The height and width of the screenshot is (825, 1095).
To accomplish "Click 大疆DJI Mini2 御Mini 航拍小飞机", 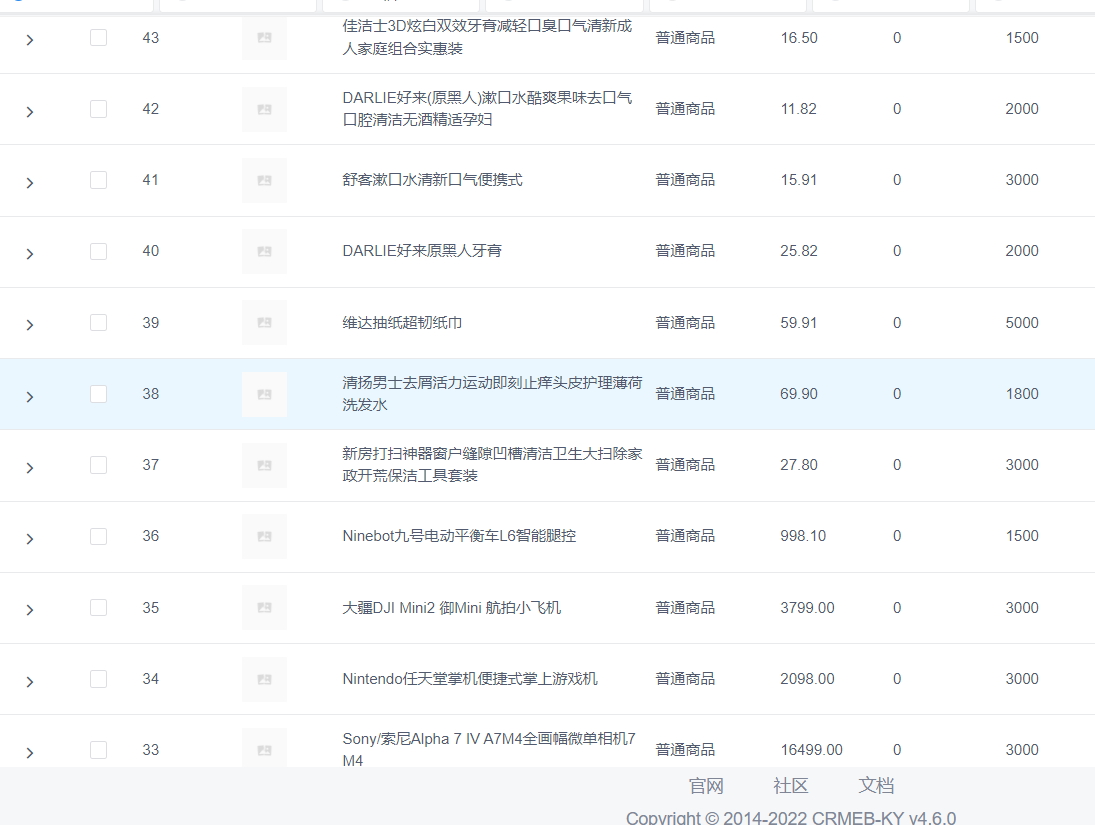I will 452,608.
